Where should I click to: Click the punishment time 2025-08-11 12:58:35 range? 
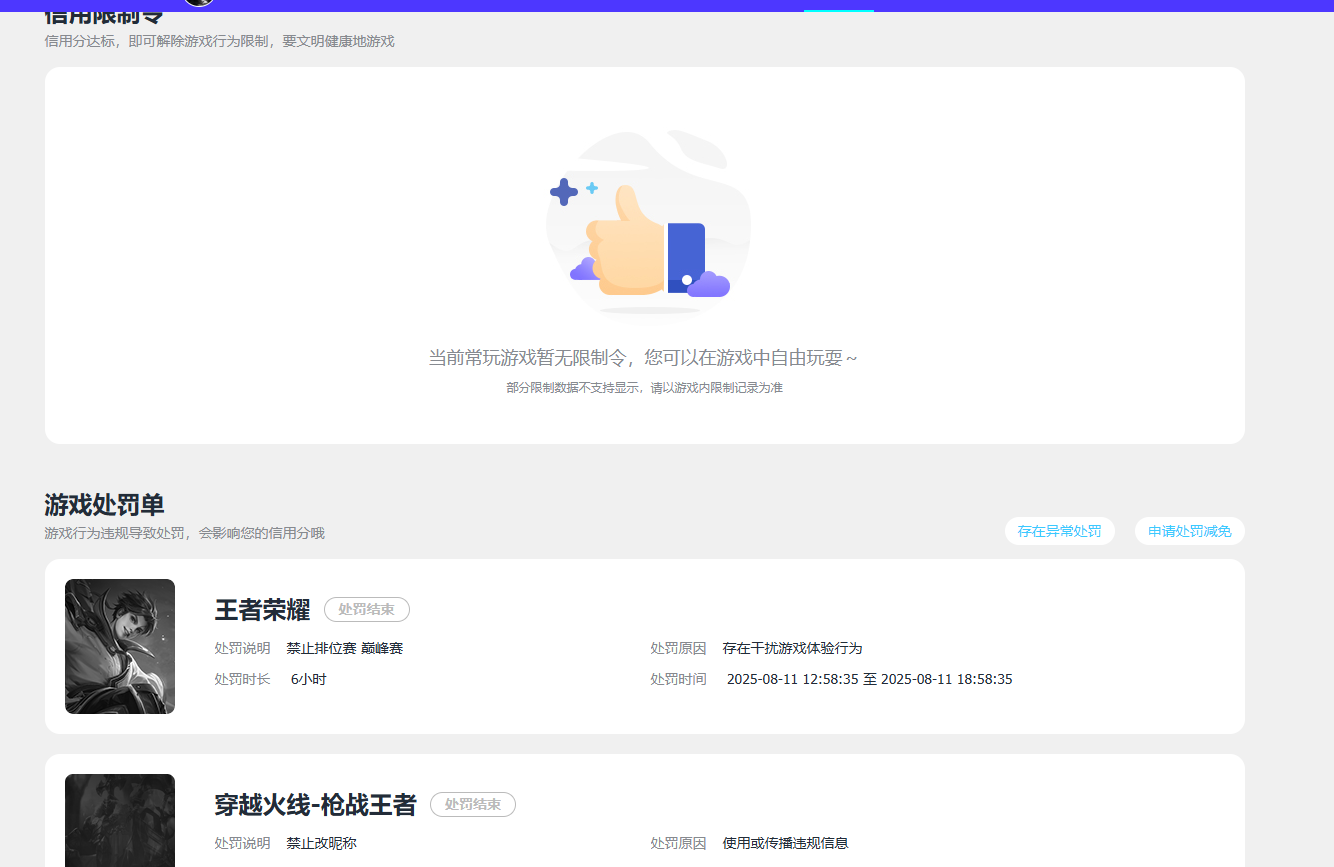click(x=869, y=679)
